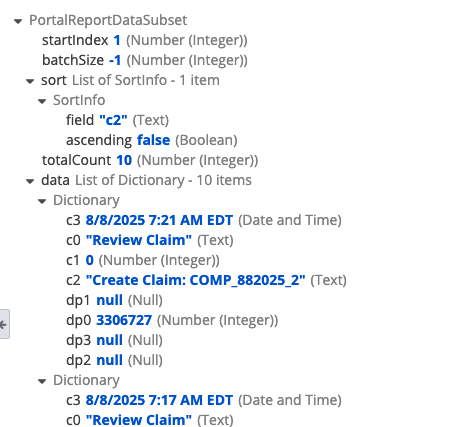Select the startIndex value 1

pyautogui.click(x=117, y=40)
